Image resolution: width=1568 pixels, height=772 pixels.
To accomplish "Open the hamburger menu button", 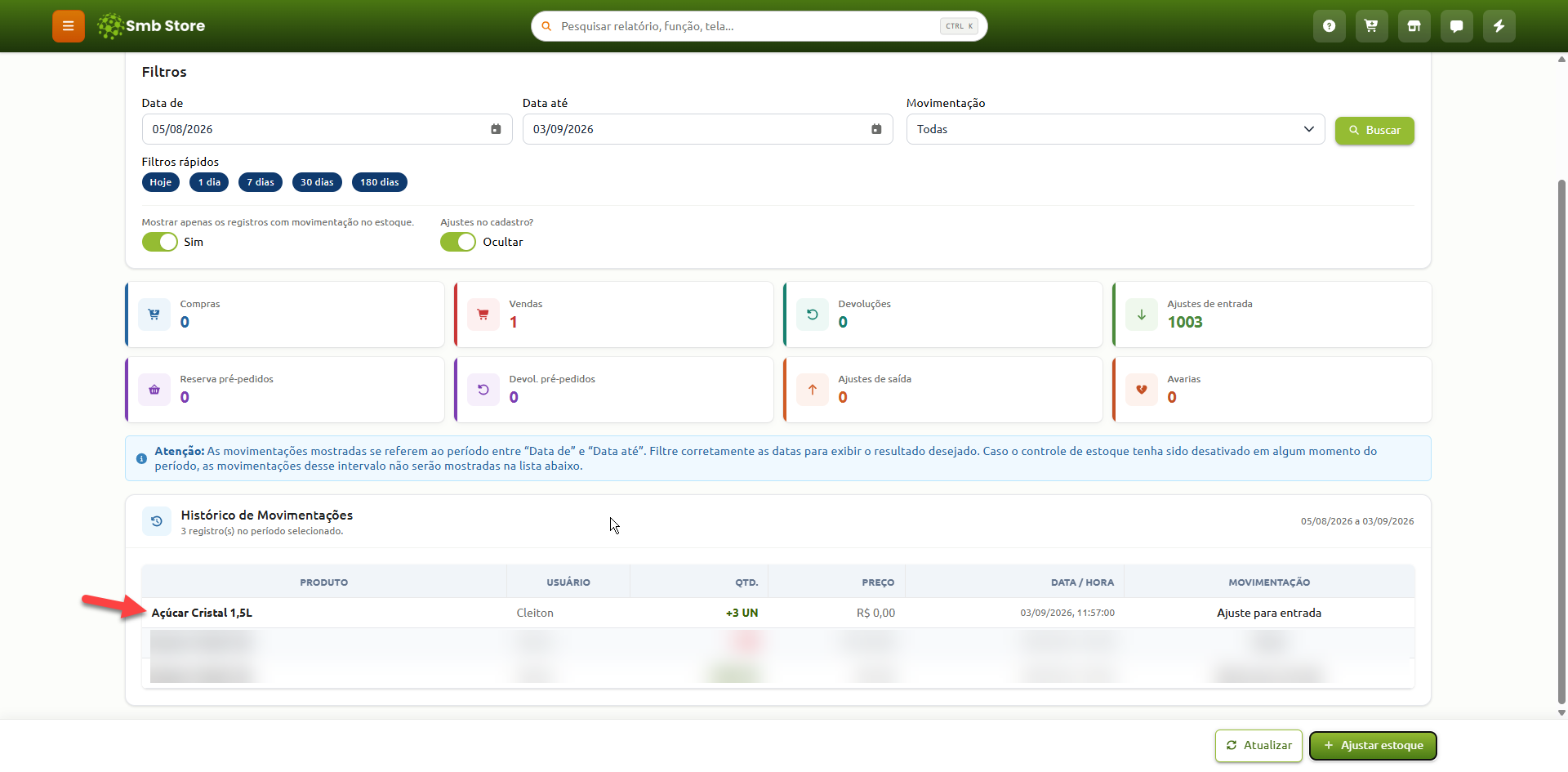I will [69, 26].
